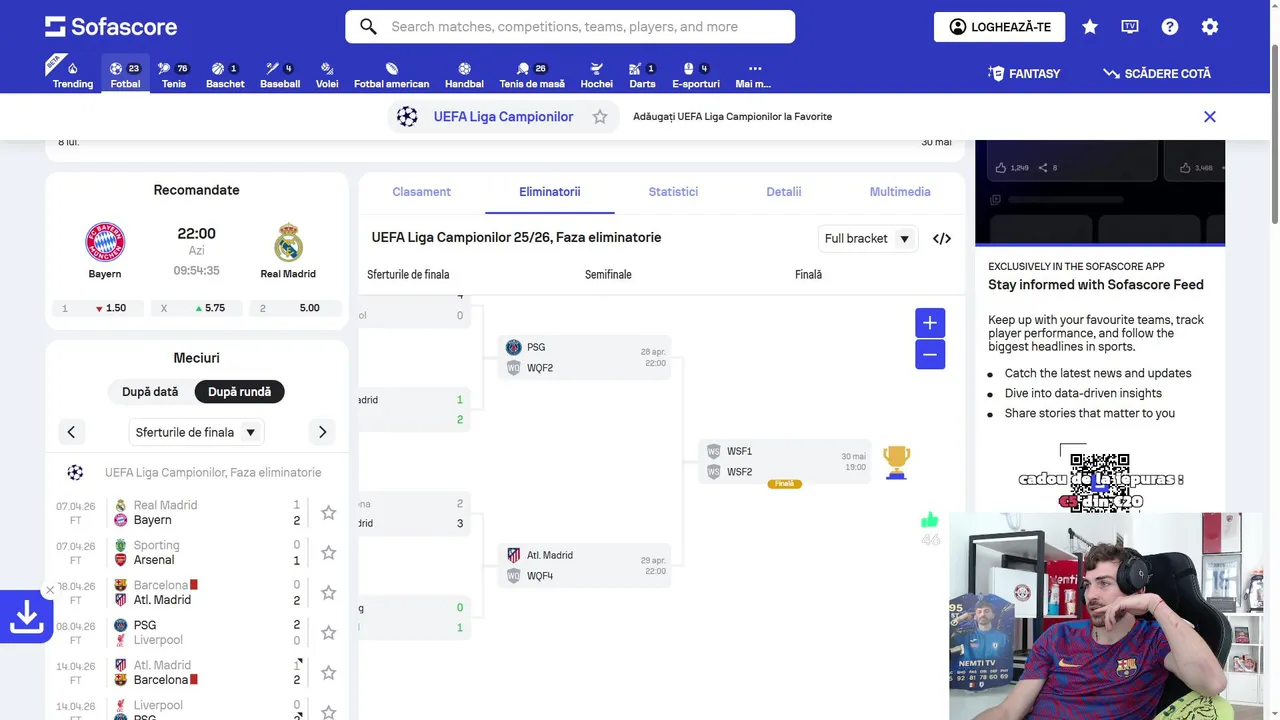Favorite Atl. Madrid vs Barcelona 14.04 match
This screenshot has width=1280, height=720.
pyautogui.click(x=329, y=672)
